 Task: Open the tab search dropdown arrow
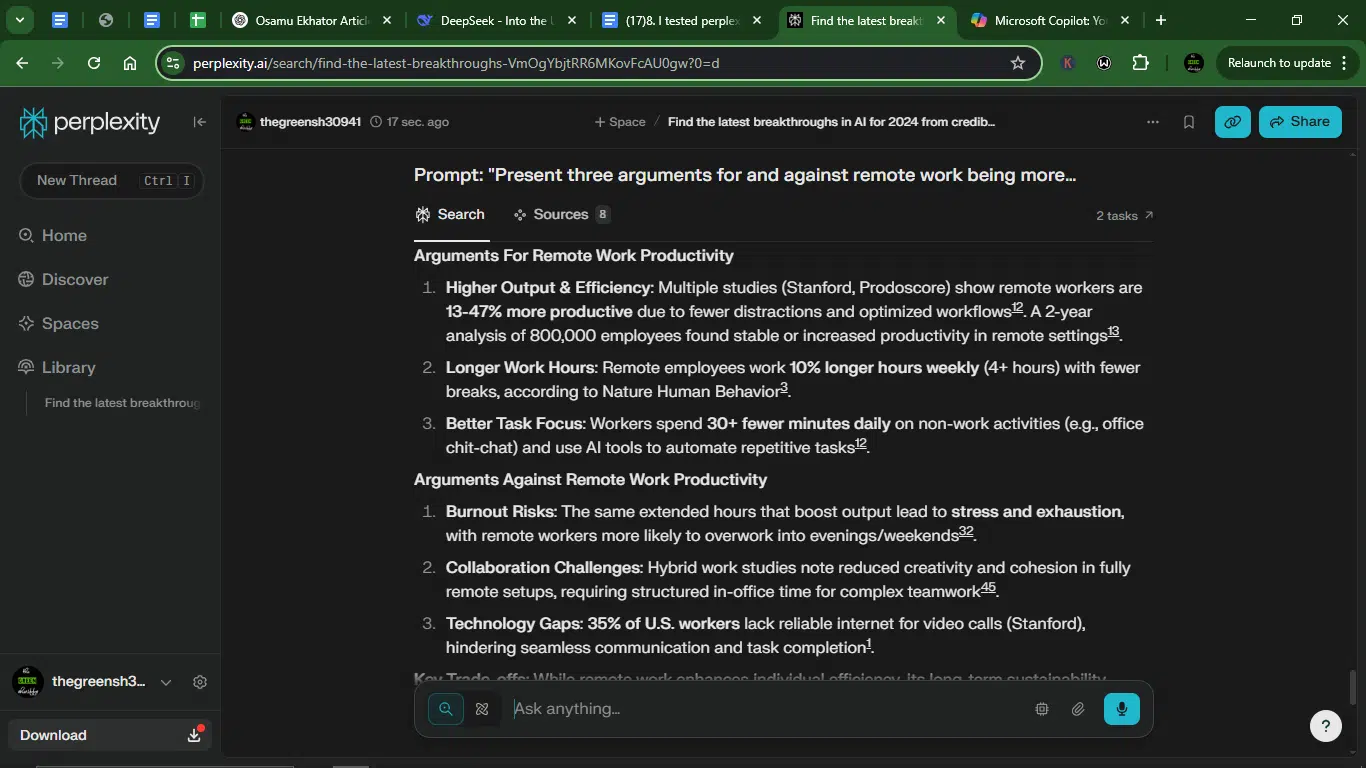click(x=19, y=20)
